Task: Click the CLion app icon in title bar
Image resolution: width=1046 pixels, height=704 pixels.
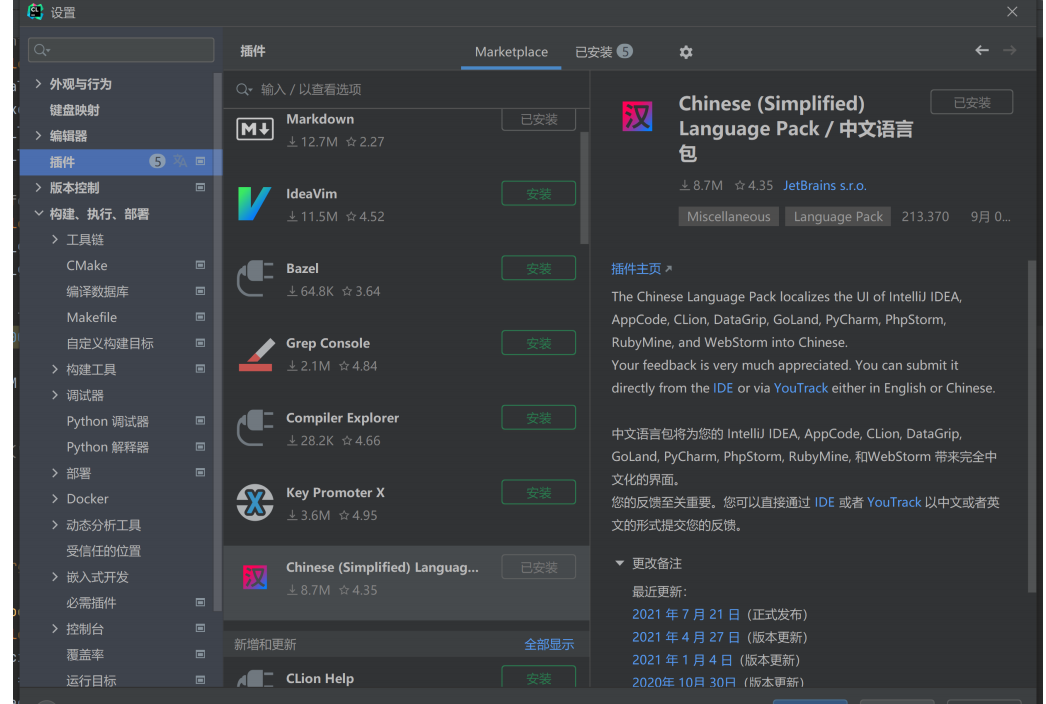Action: pos(35,11)
